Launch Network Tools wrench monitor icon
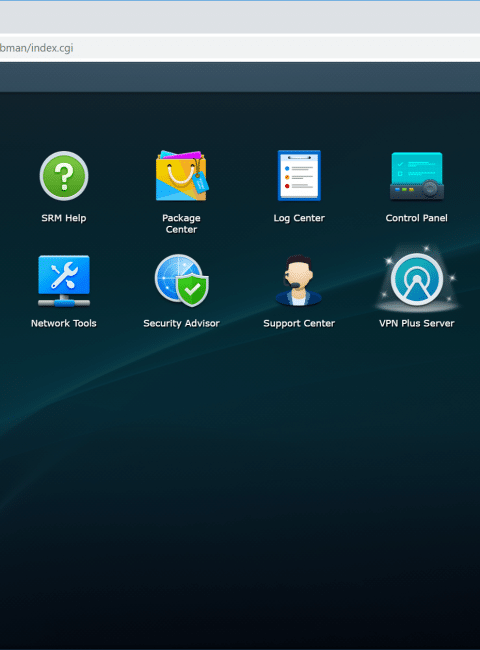 (x=64, y=281)
